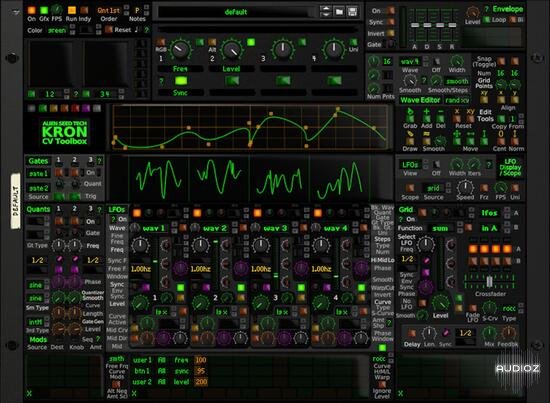Click the Grid Function display showing sum
Image resolution: width=550 pixels, height=403 pixels.
click(x=441, y=228)
